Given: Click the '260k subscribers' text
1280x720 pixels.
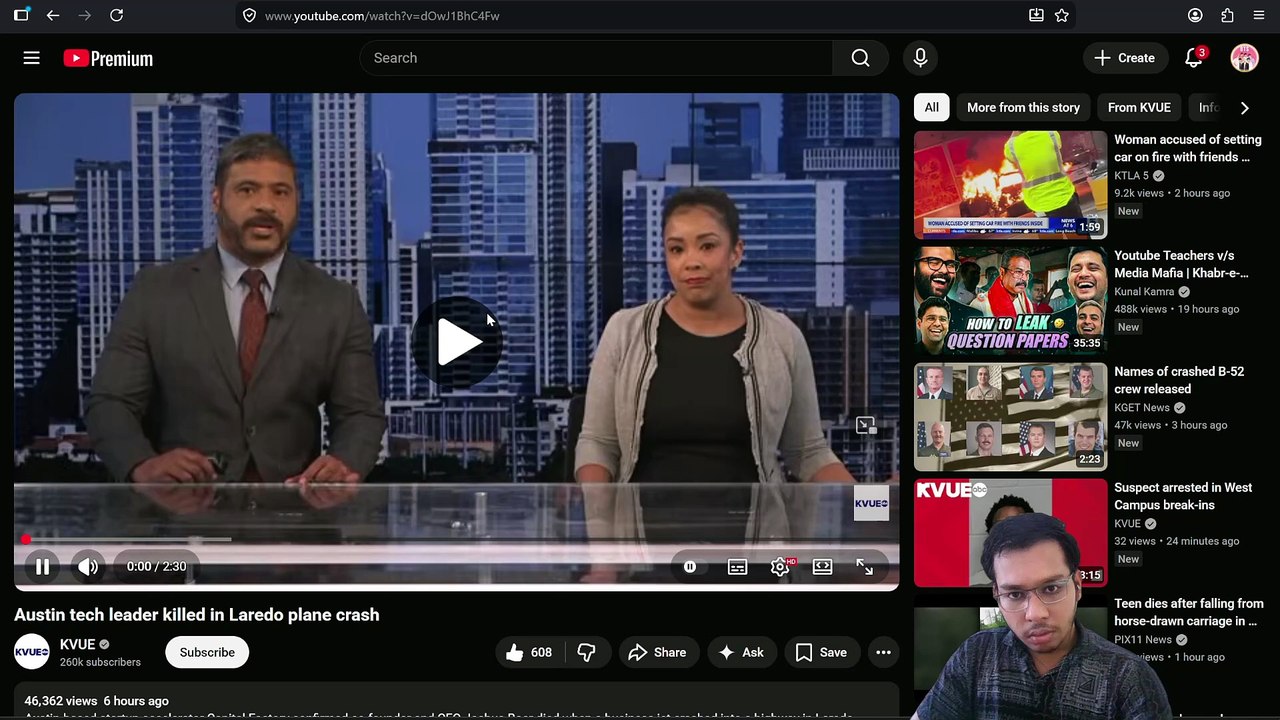Looking at the screenshot, I should (100, 662).
